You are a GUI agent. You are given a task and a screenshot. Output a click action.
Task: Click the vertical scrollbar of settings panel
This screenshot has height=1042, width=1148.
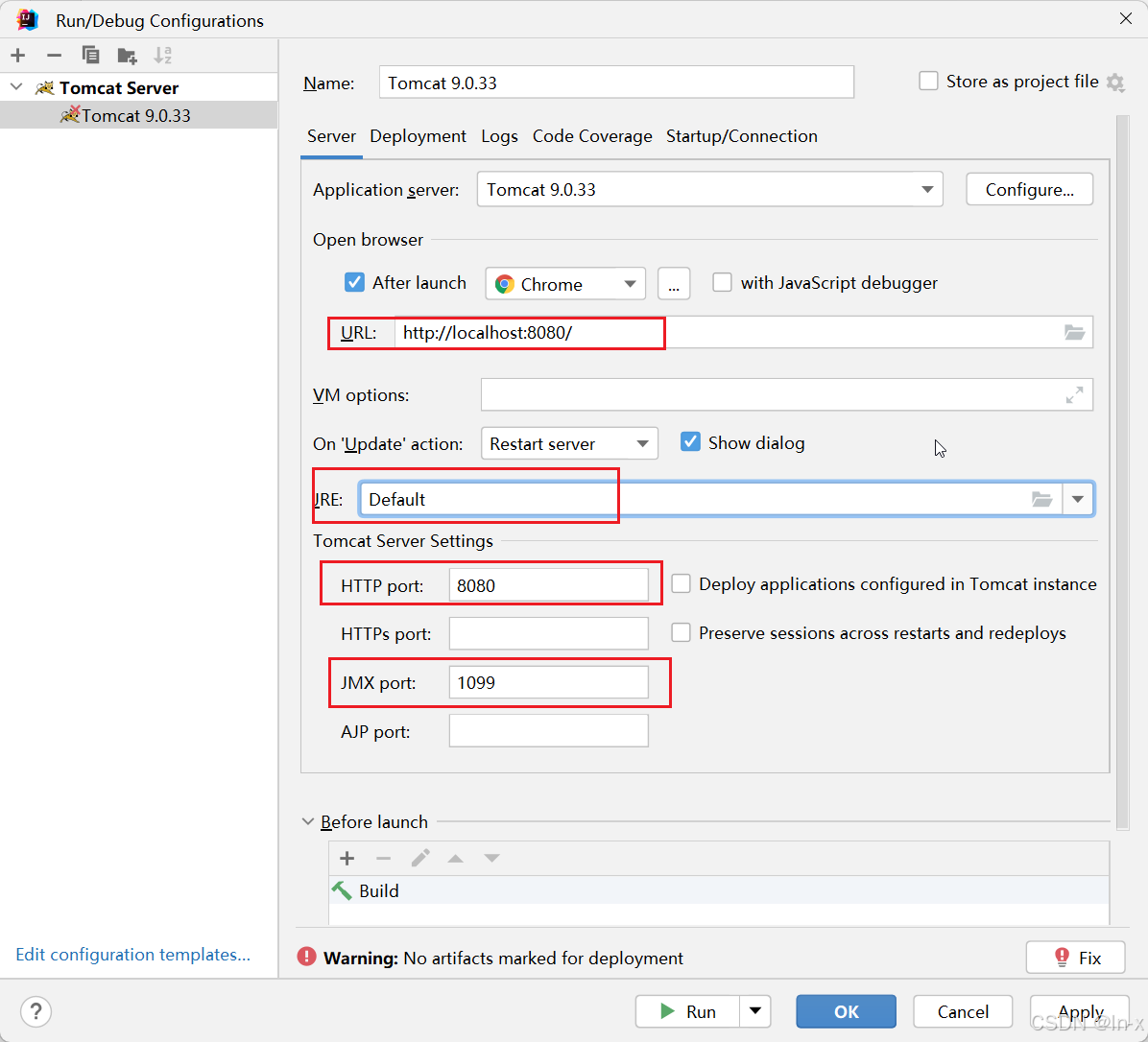(1122, 472)
